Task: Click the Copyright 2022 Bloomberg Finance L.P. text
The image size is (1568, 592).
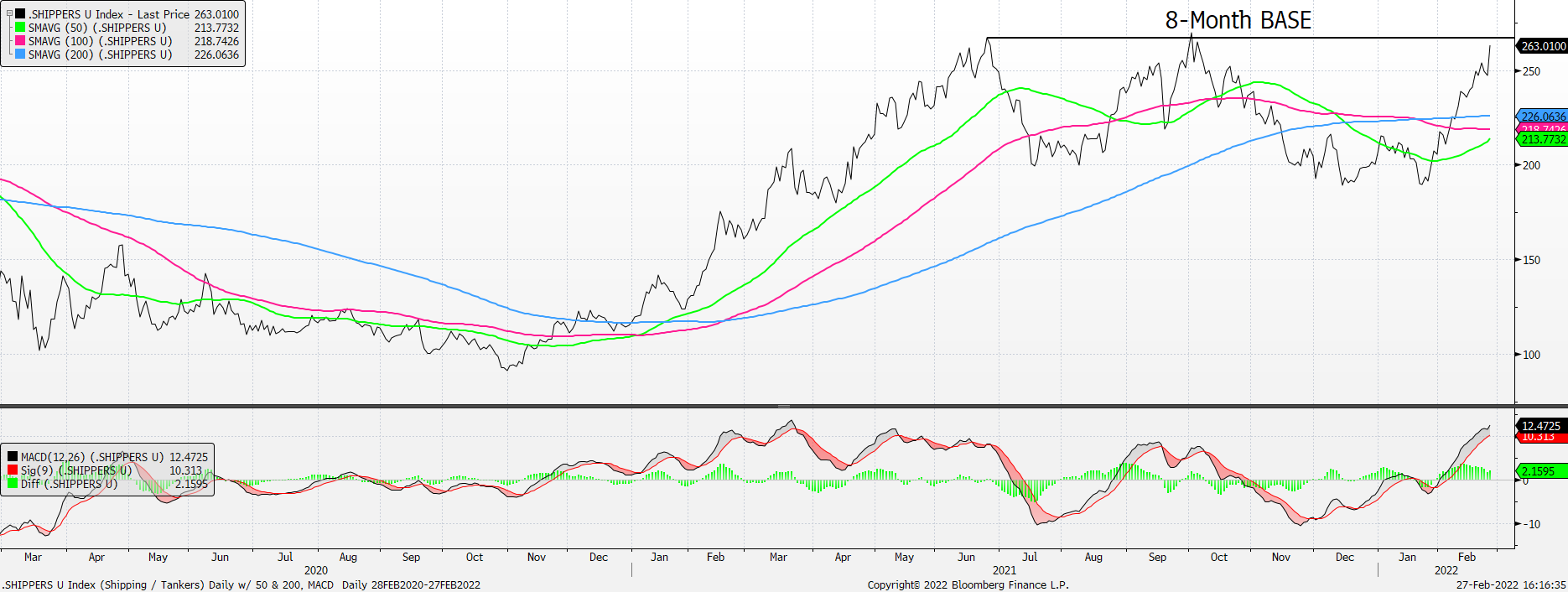Action: [x=968, y=584]
